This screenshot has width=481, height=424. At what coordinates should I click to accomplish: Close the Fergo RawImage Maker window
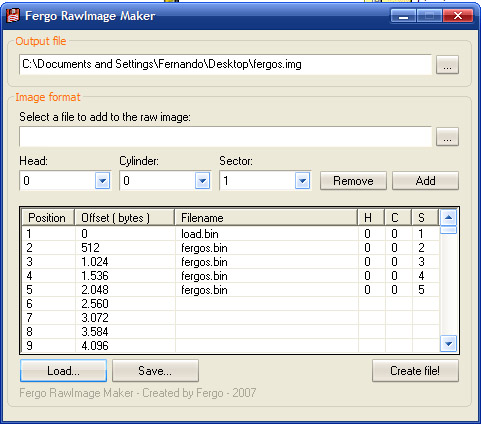pyautogui.click(x=458, y=16)
